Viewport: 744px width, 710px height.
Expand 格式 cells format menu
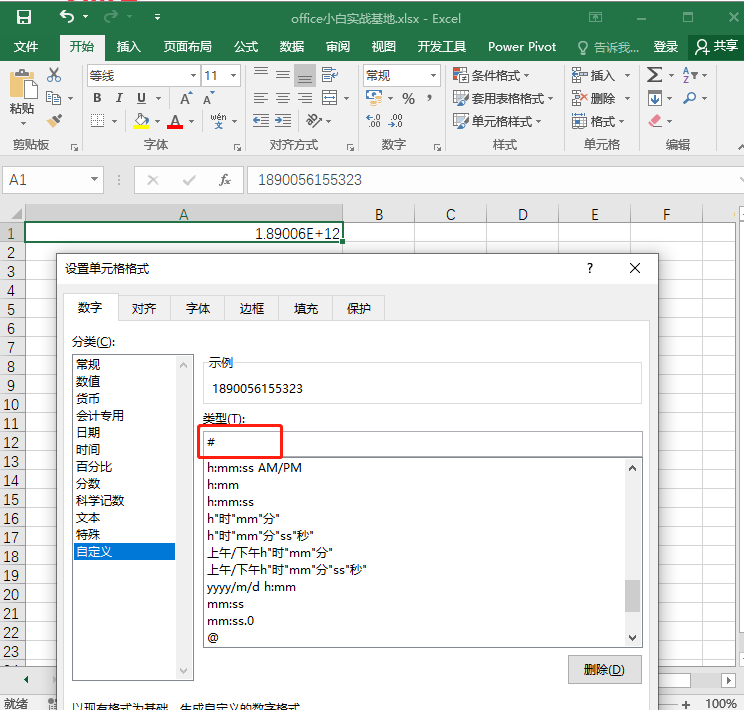pos(598,121)
